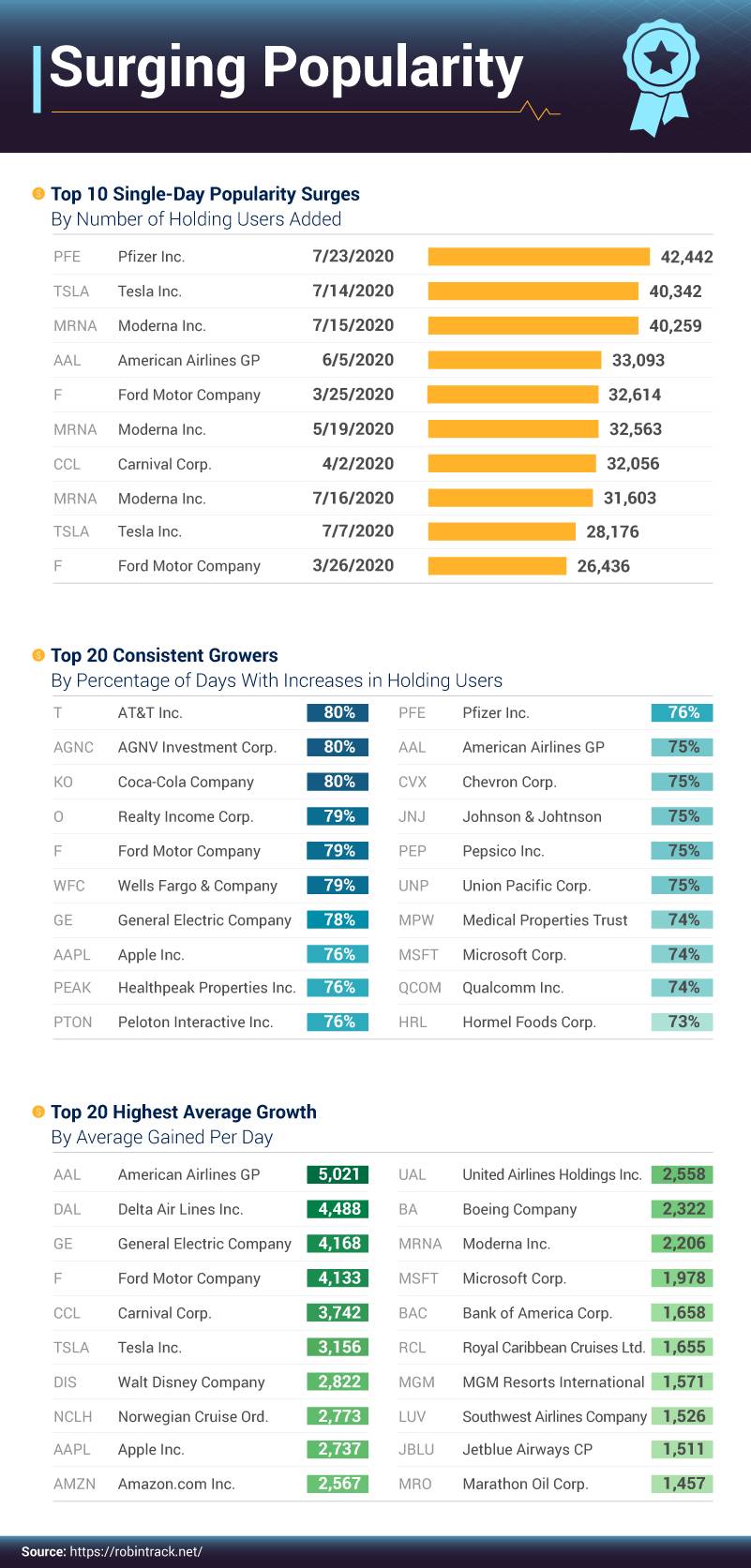Click the By Average Gained Per Day subtitle

point(162,1137)
